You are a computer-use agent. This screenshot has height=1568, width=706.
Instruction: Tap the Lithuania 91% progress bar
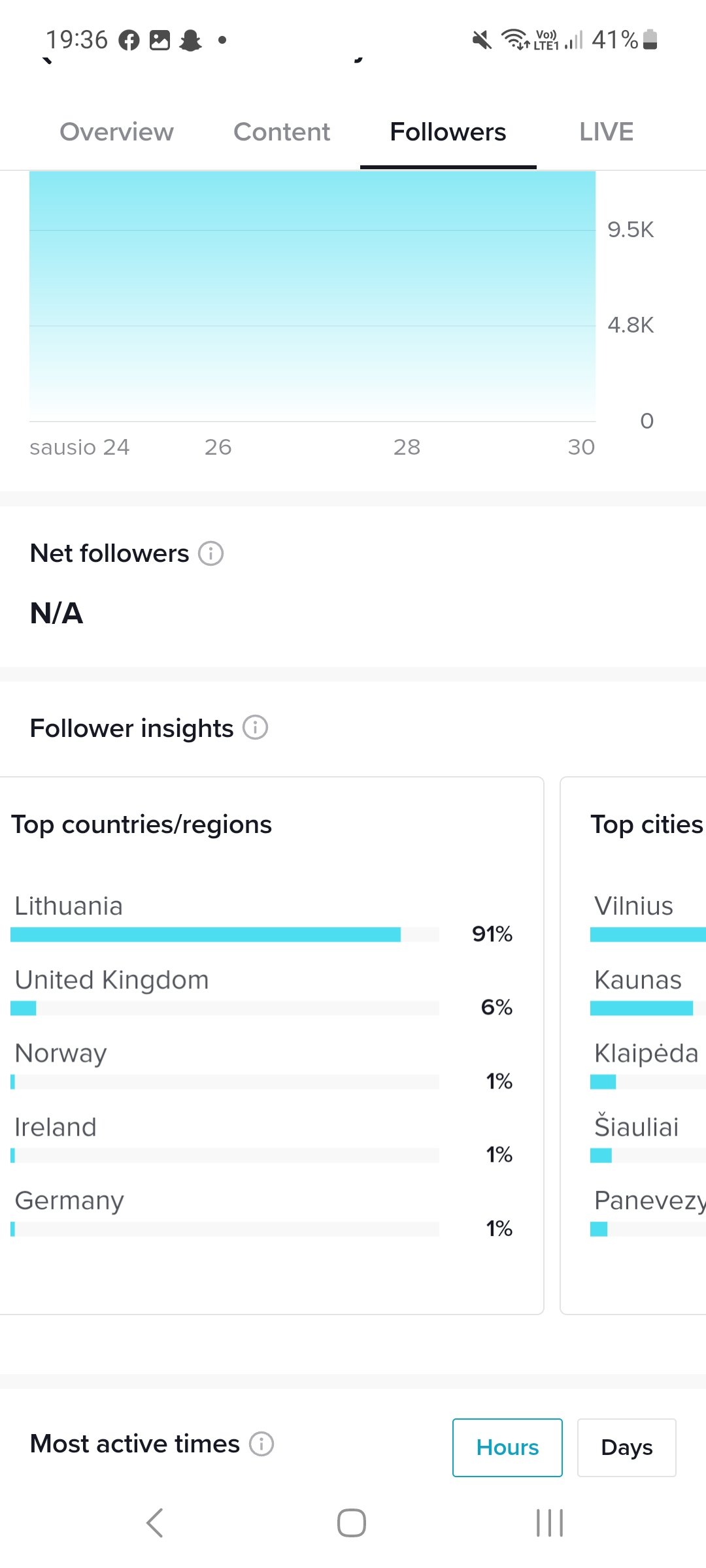(224, 934)
